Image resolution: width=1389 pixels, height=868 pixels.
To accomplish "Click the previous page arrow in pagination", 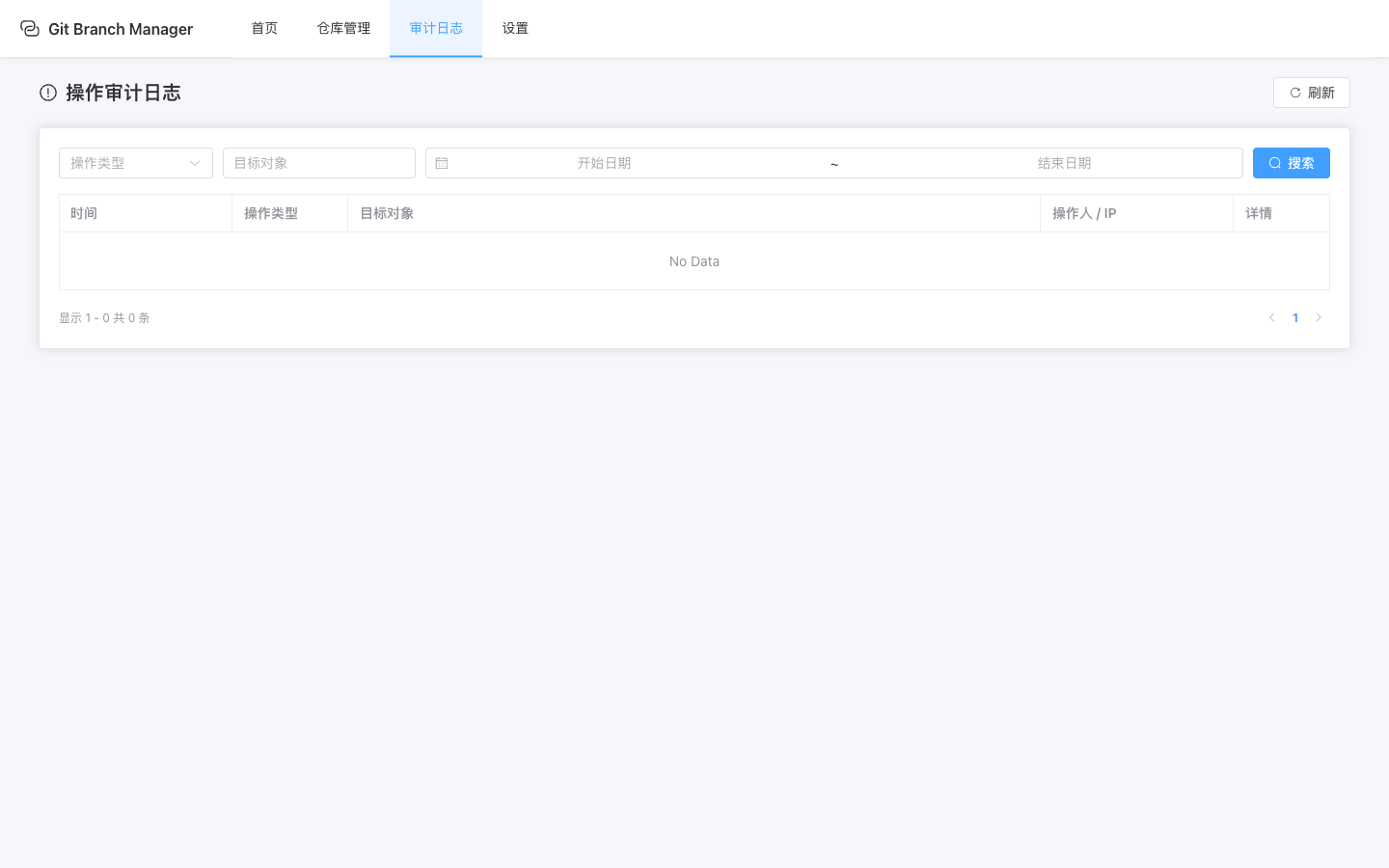I will pos(1271,317).
